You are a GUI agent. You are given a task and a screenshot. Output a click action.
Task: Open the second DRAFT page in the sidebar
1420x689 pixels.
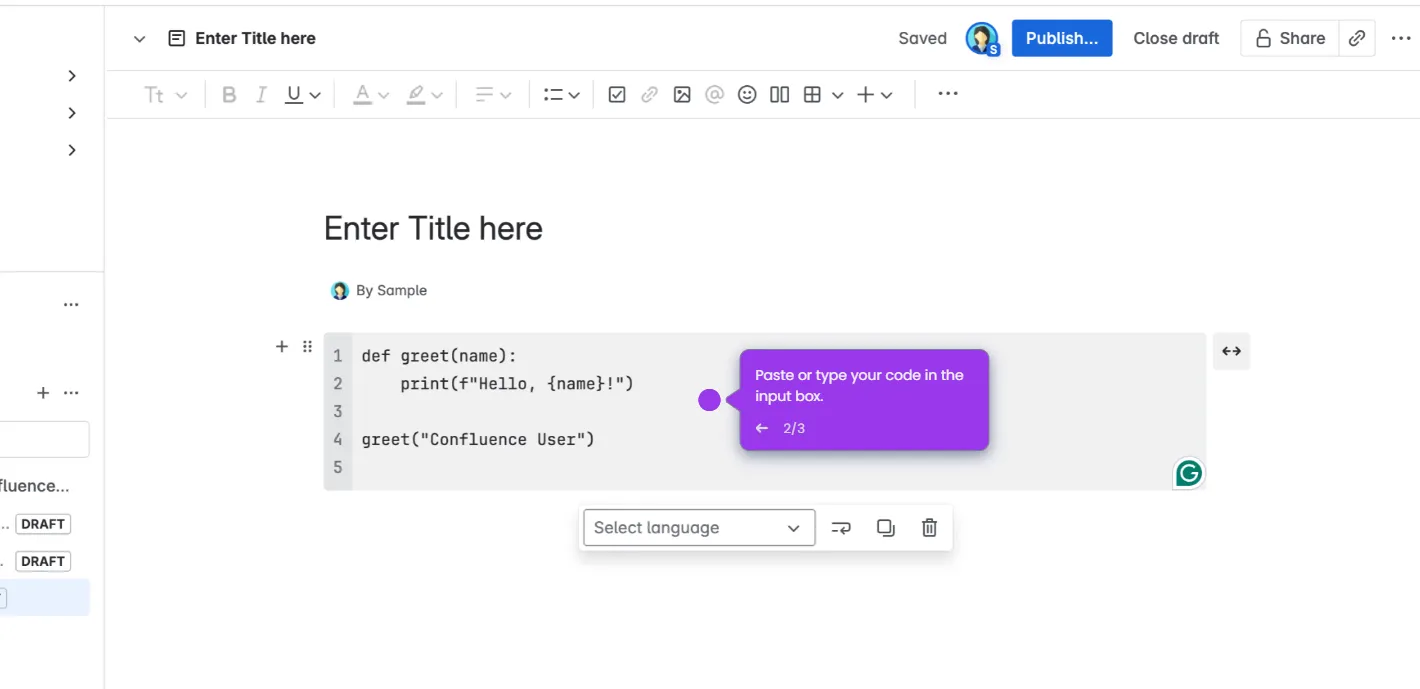click(43, 561)
